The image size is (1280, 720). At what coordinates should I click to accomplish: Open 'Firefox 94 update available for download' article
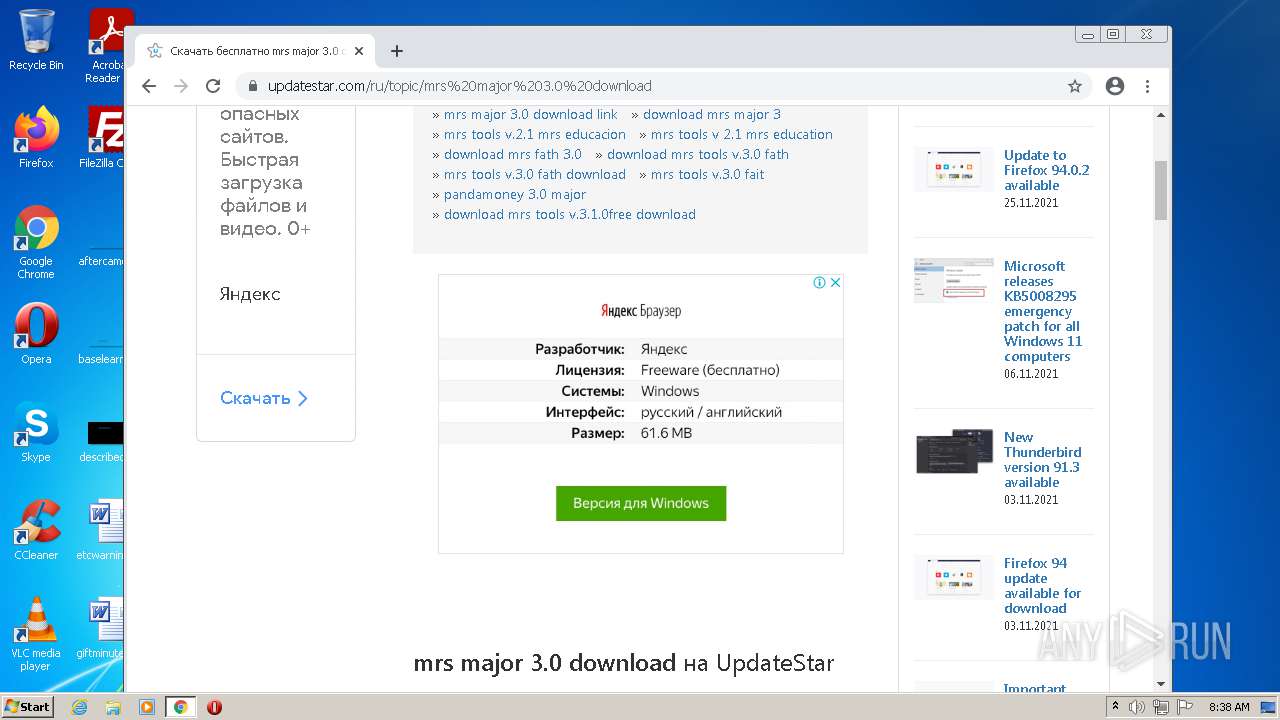coord(1042,585)
